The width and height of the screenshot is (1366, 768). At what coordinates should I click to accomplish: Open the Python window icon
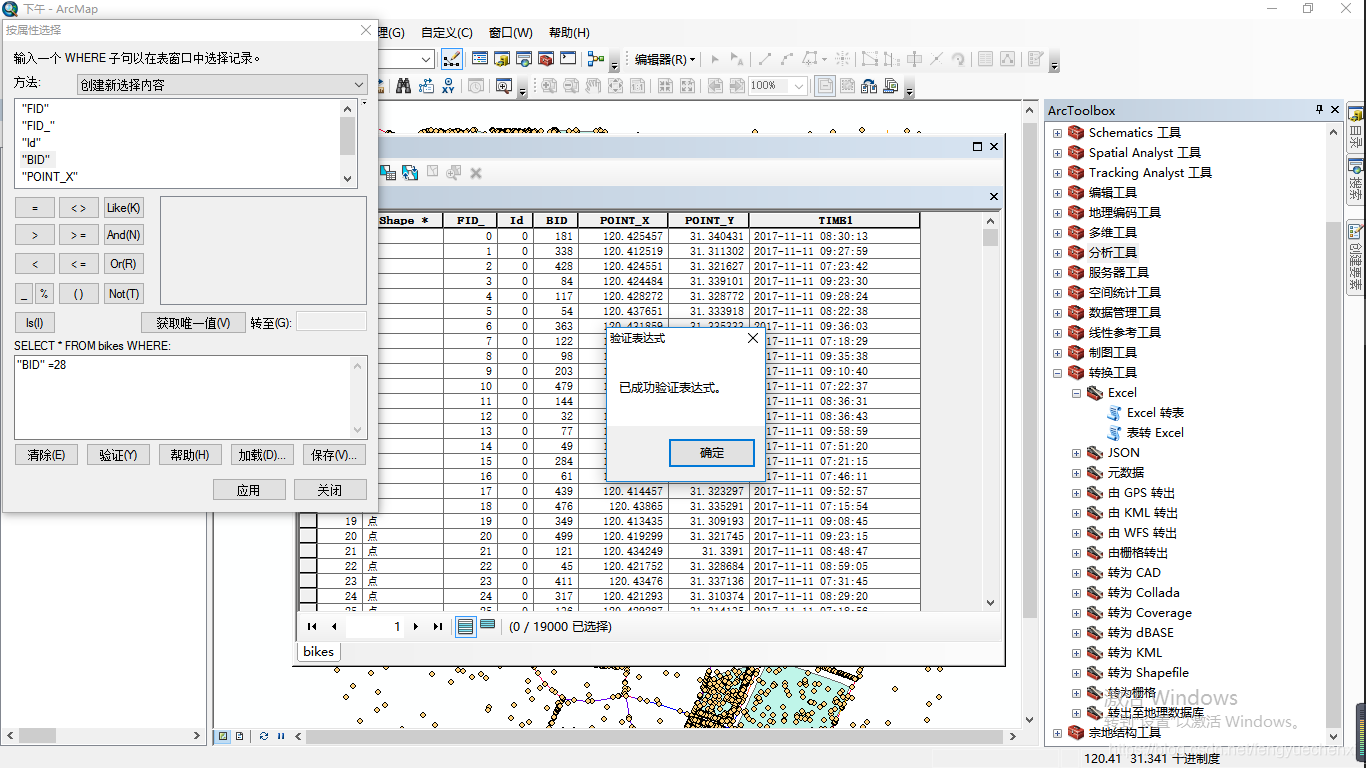[568, 59]
